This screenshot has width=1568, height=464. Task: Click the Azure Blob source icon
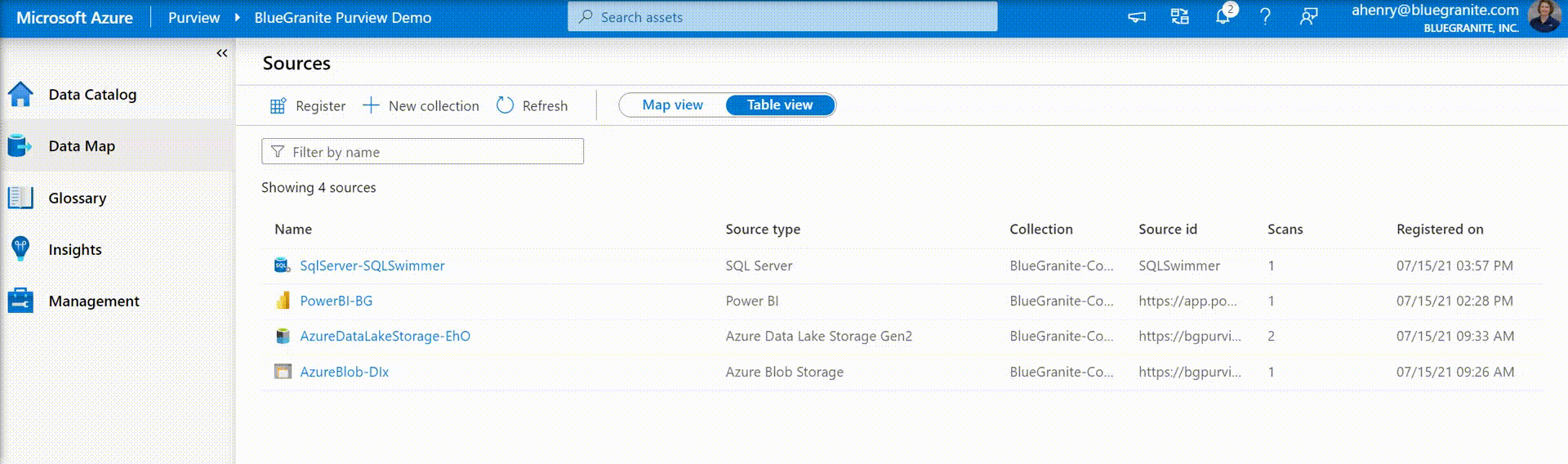[283, 372]
